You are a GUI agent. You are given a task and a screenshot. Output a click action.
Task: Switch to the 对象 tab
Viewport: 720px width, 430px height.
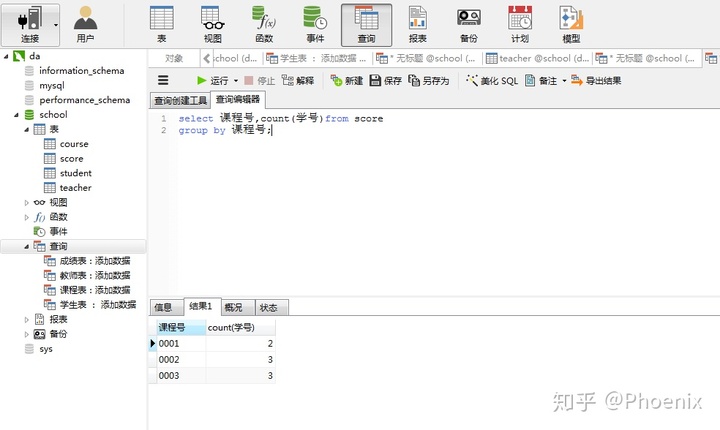tap(174, 58)
